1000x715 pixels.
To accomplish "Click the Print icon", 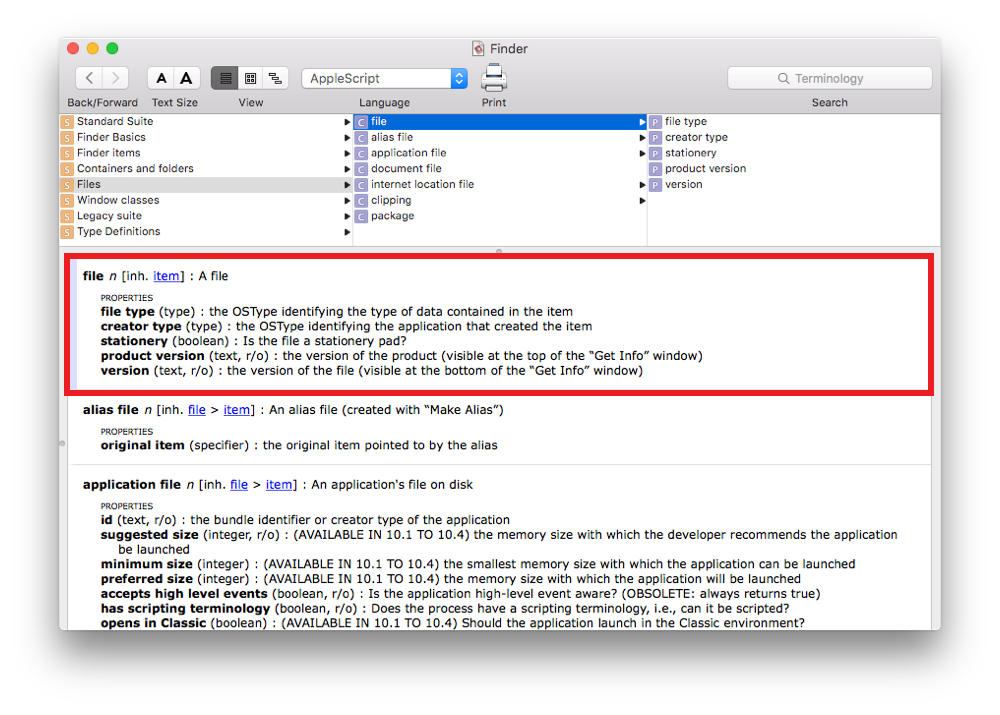I will coord(494,78).
